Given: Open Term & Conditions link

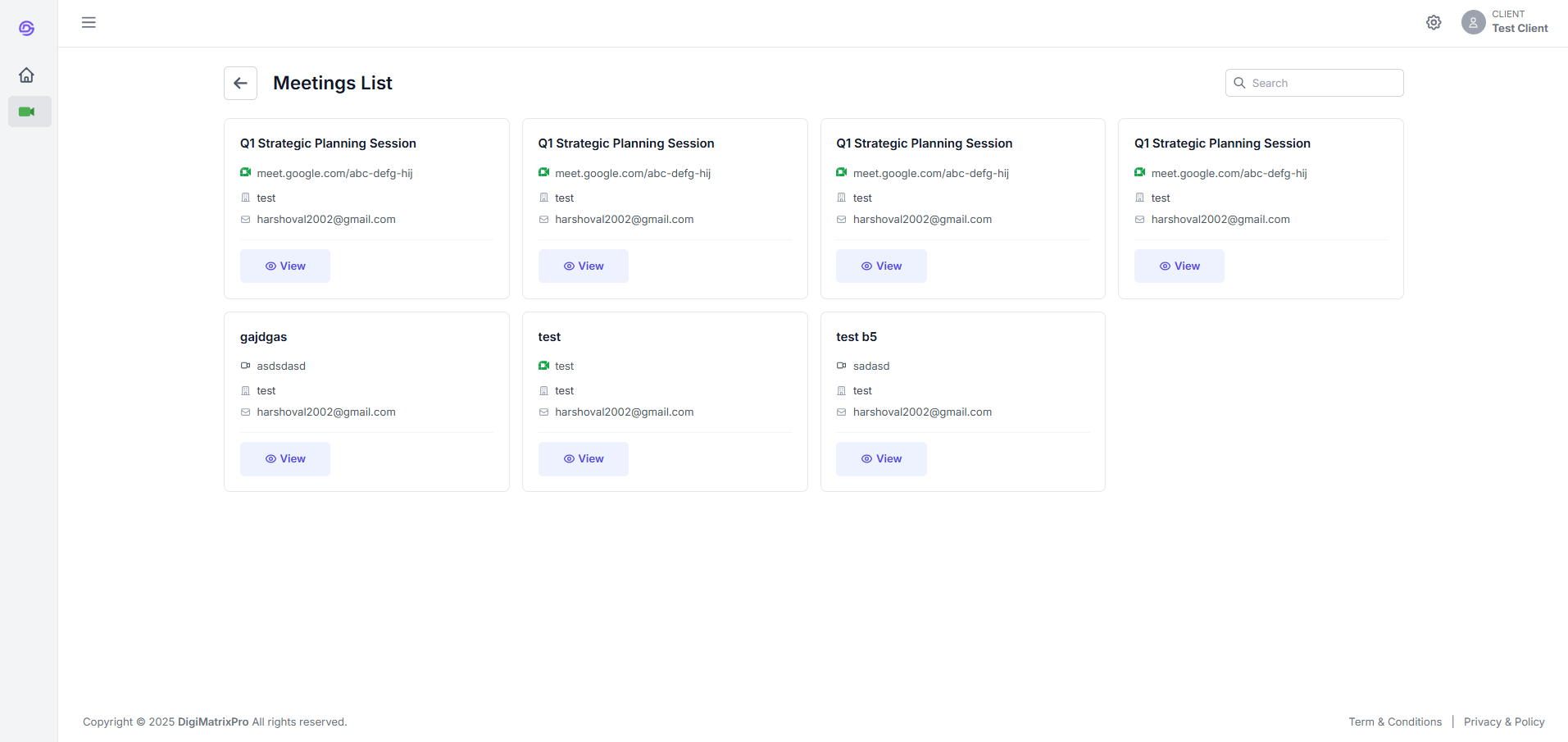Looking at the screenshot, I should coord(1394,722).
